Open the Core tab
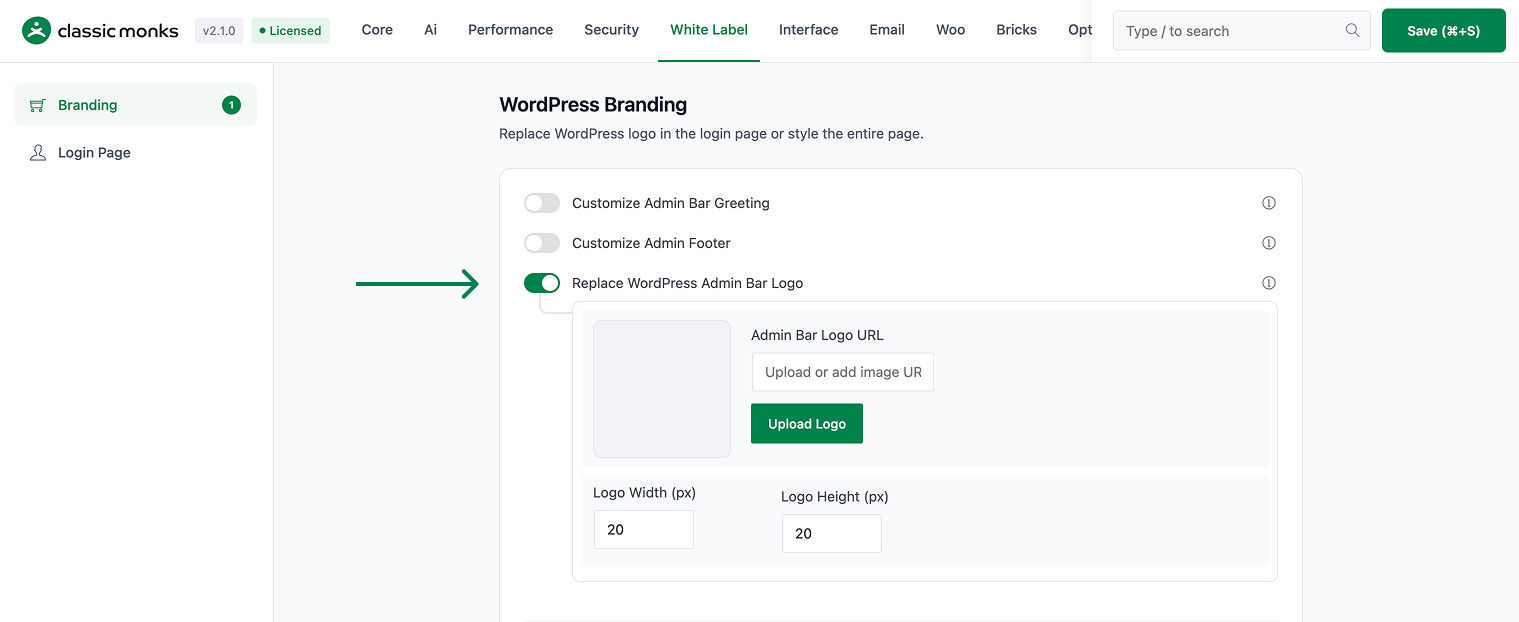This screenshot has width=1519, height=622. [x=377, y=30]
